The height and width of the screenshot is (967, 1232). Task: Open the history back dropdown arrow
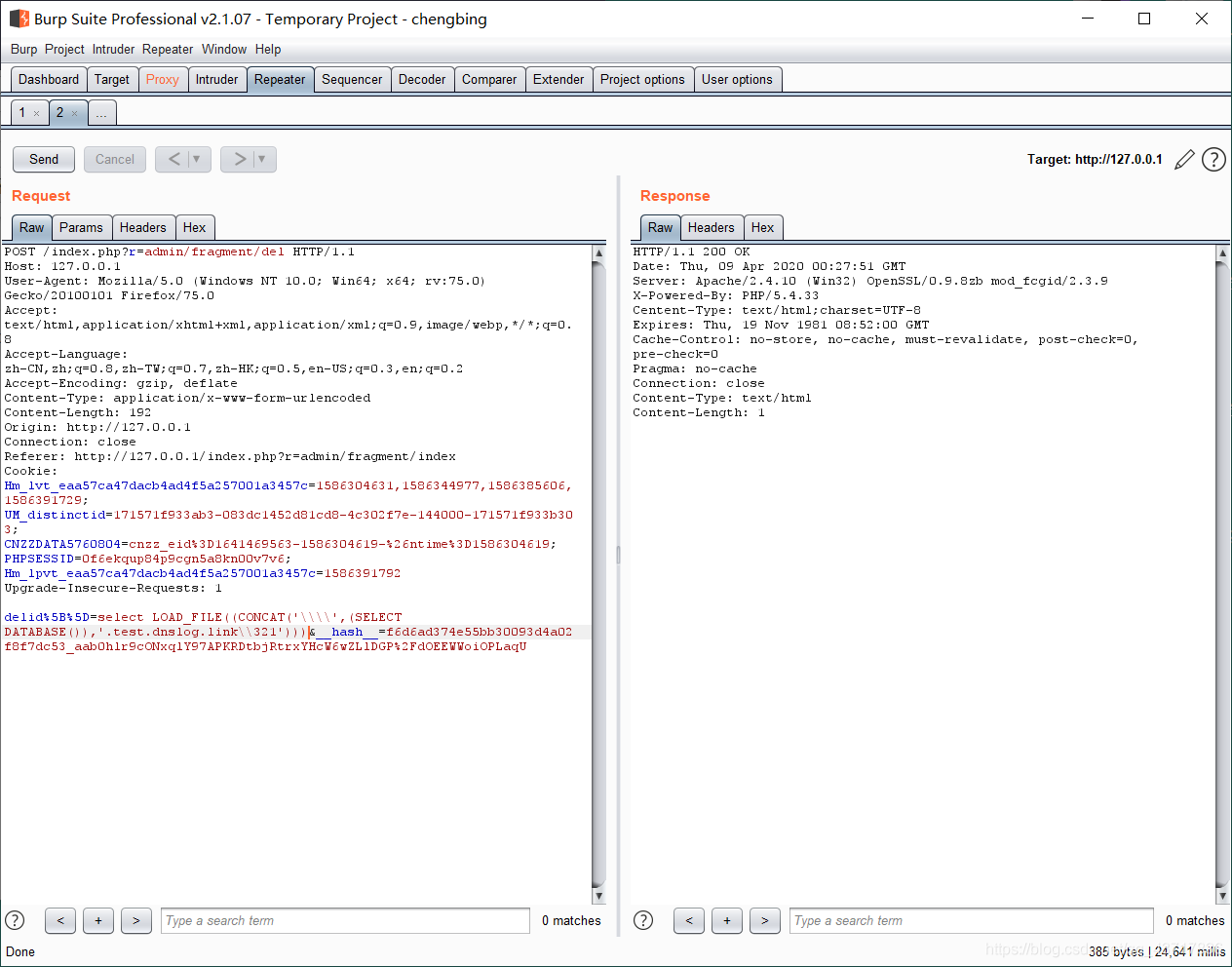(197, 159)
